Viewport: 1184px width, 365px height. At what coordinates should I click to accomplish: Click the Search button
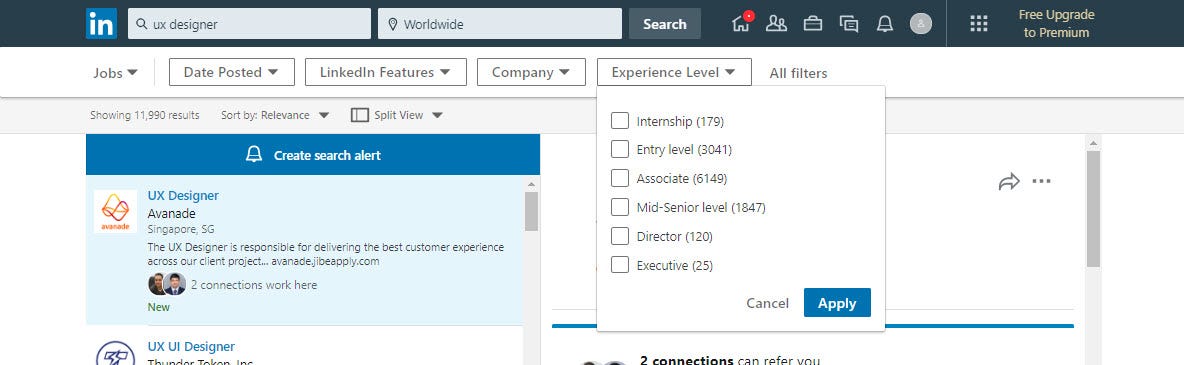[x=664, y=23]
